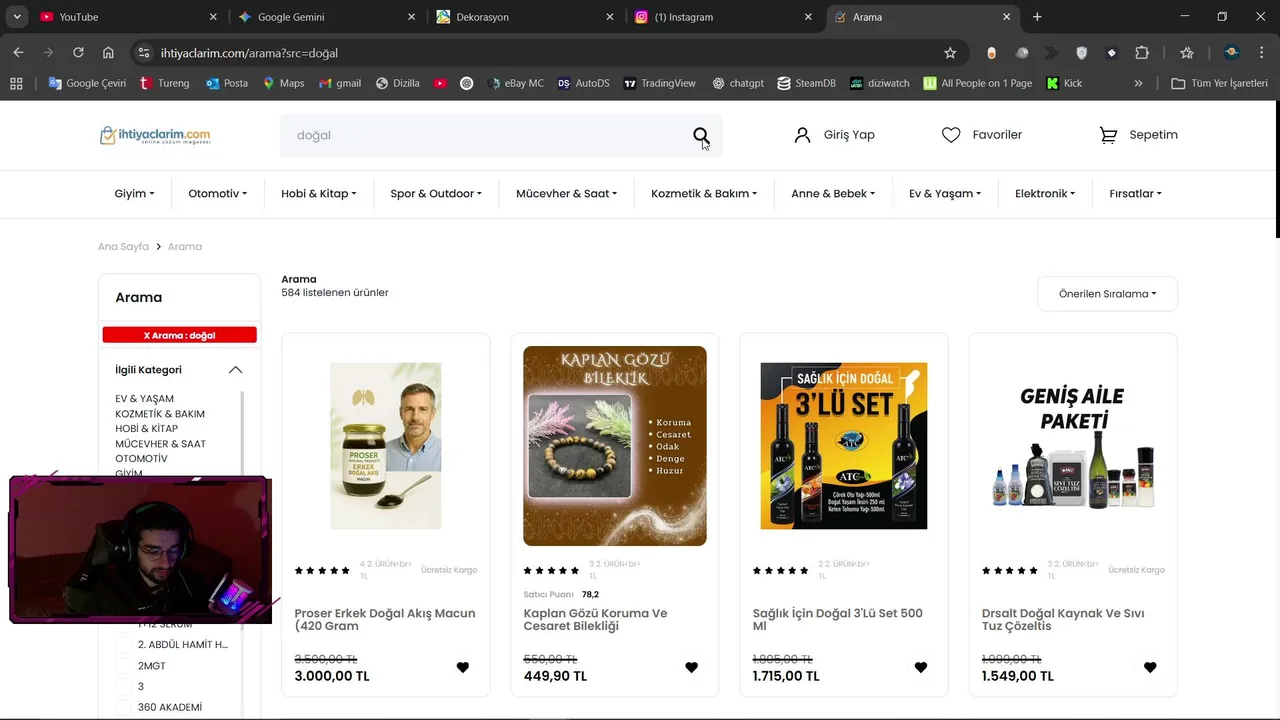Open the tab search dropdown arrow
Viewport: 1280px width, 720px height.
[17, 17]
